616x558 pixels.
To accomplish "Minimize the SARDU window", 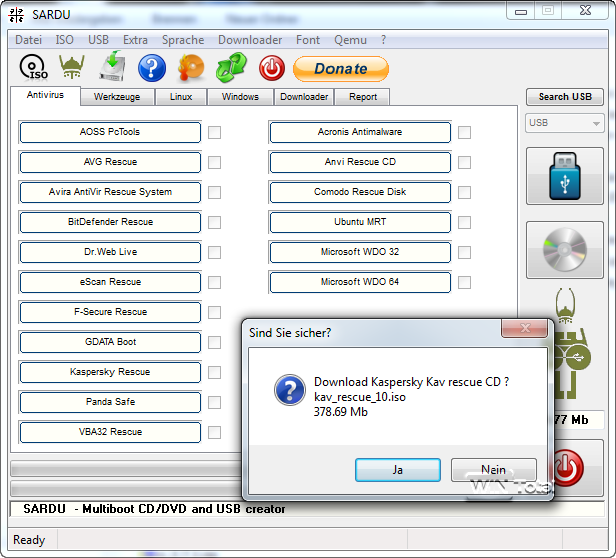I will (x=521, y=11).
